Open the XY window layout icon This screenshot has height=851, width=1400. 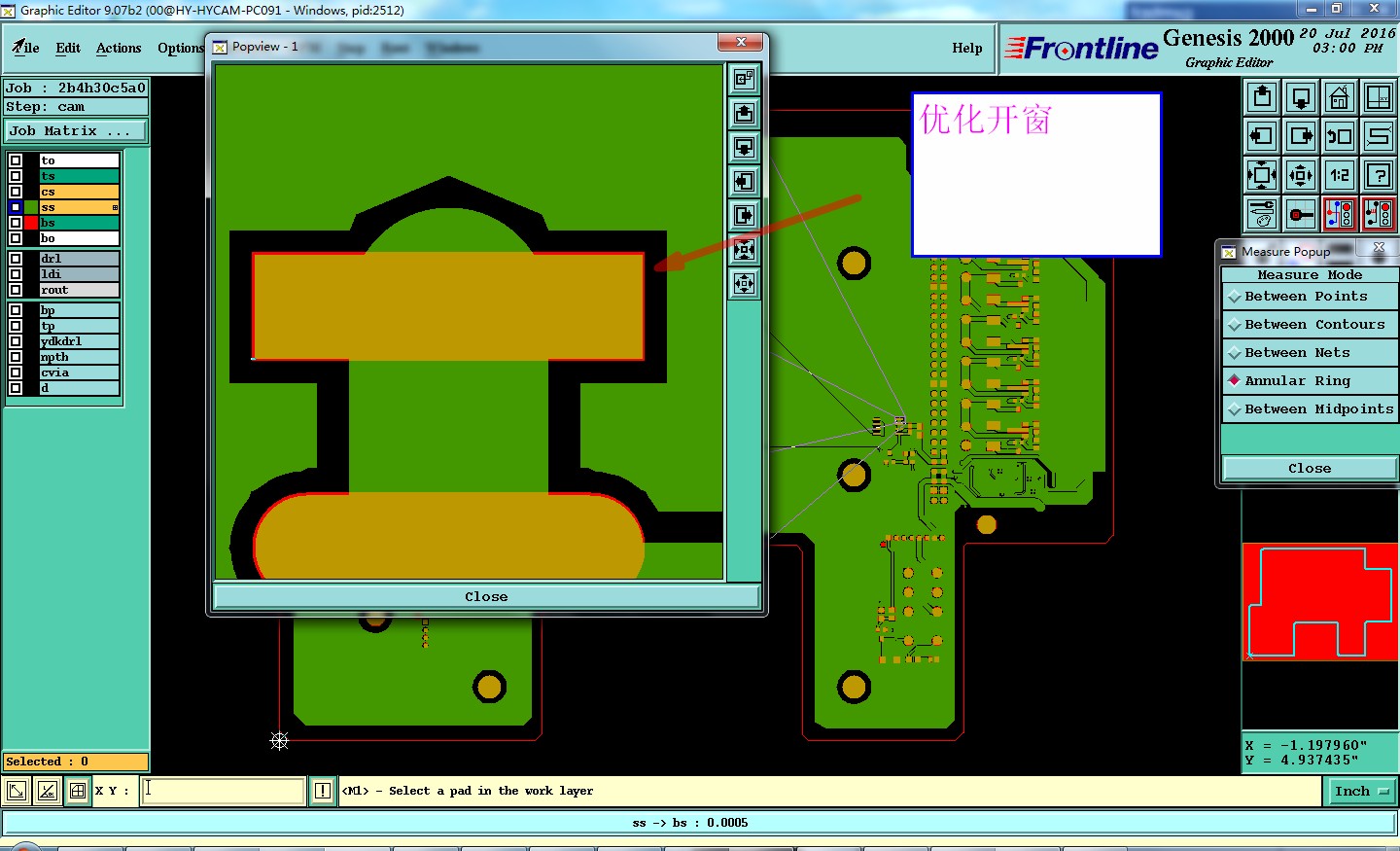(x=1379, y=97)
